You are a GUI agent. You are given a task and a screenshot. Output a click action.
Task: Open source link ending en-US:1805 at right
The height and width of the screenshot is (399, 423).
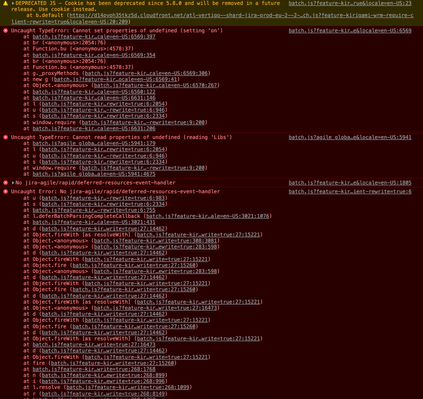point(350,183)
